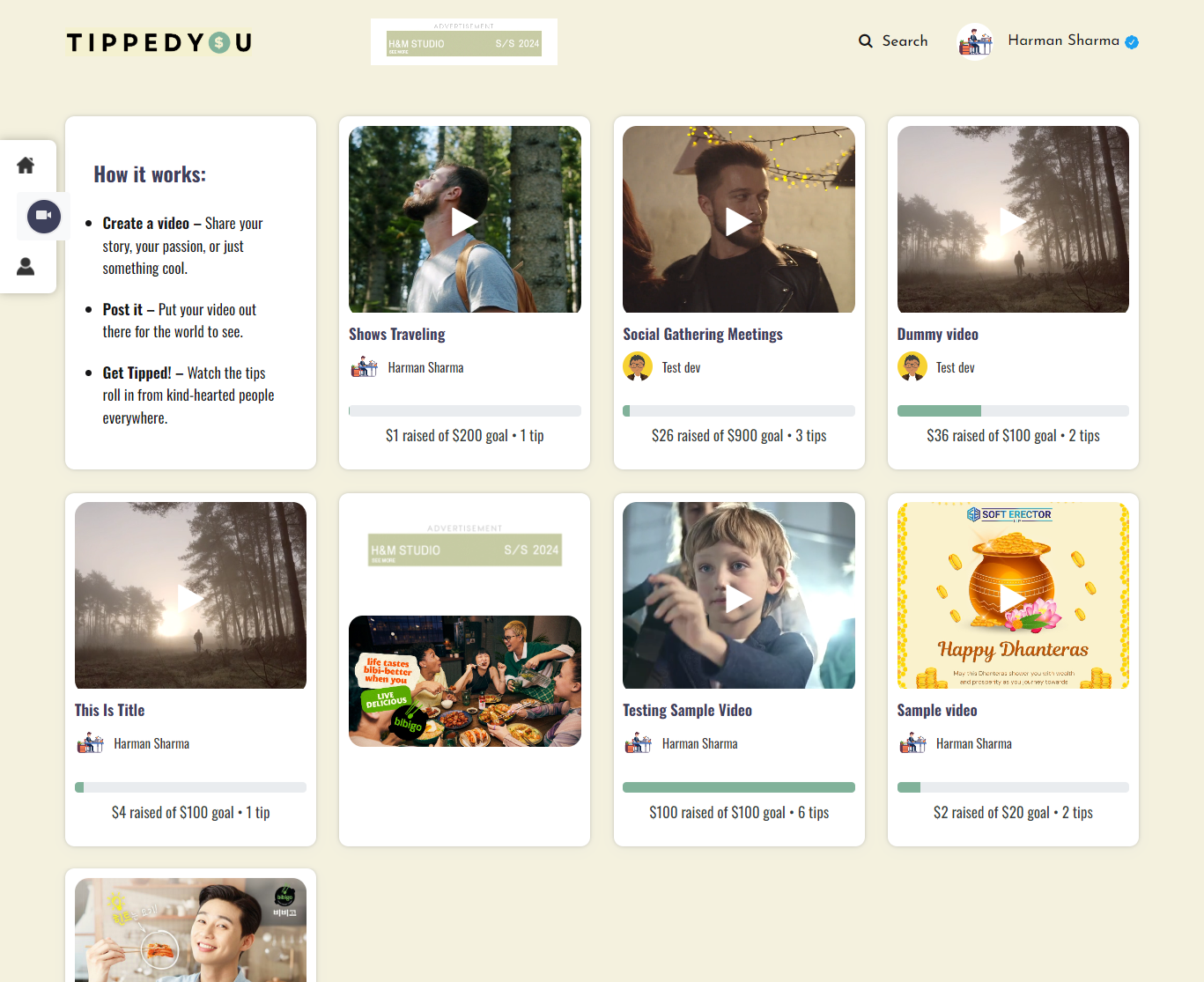Open the H&M Studio banner ad at top
Screen dimensions: 1204x982
point(464,43)
